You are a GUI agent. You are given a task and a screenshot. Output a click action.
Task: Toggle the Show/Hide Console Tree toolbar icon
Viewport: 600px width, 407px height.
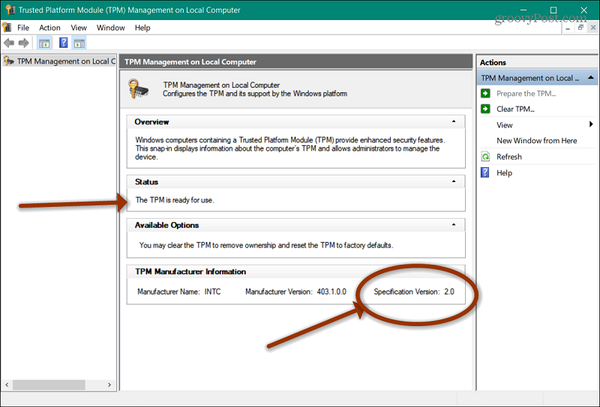[x=44, y=44]
